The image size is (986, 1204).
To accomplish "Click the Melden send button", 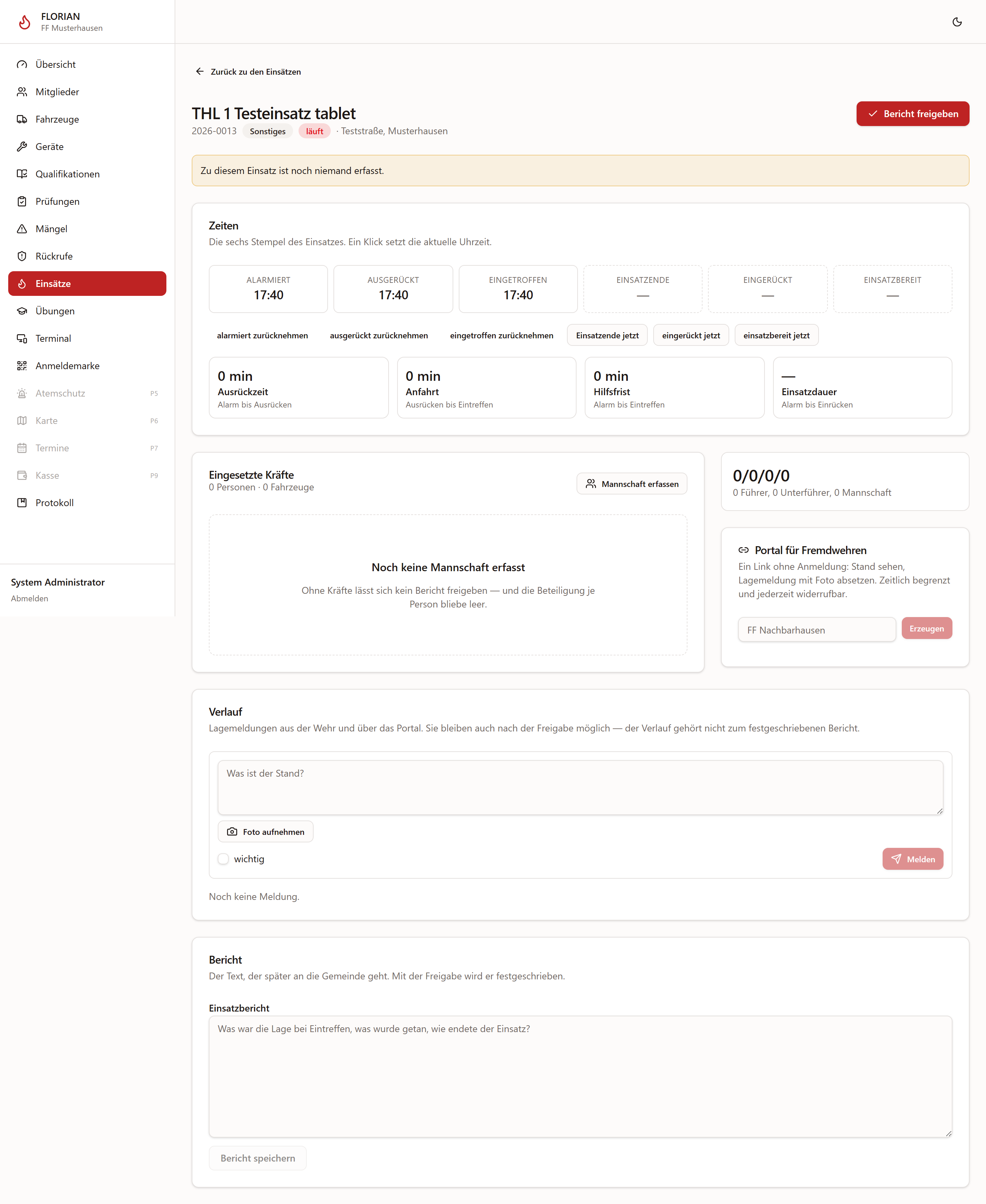I will (912, 858).
